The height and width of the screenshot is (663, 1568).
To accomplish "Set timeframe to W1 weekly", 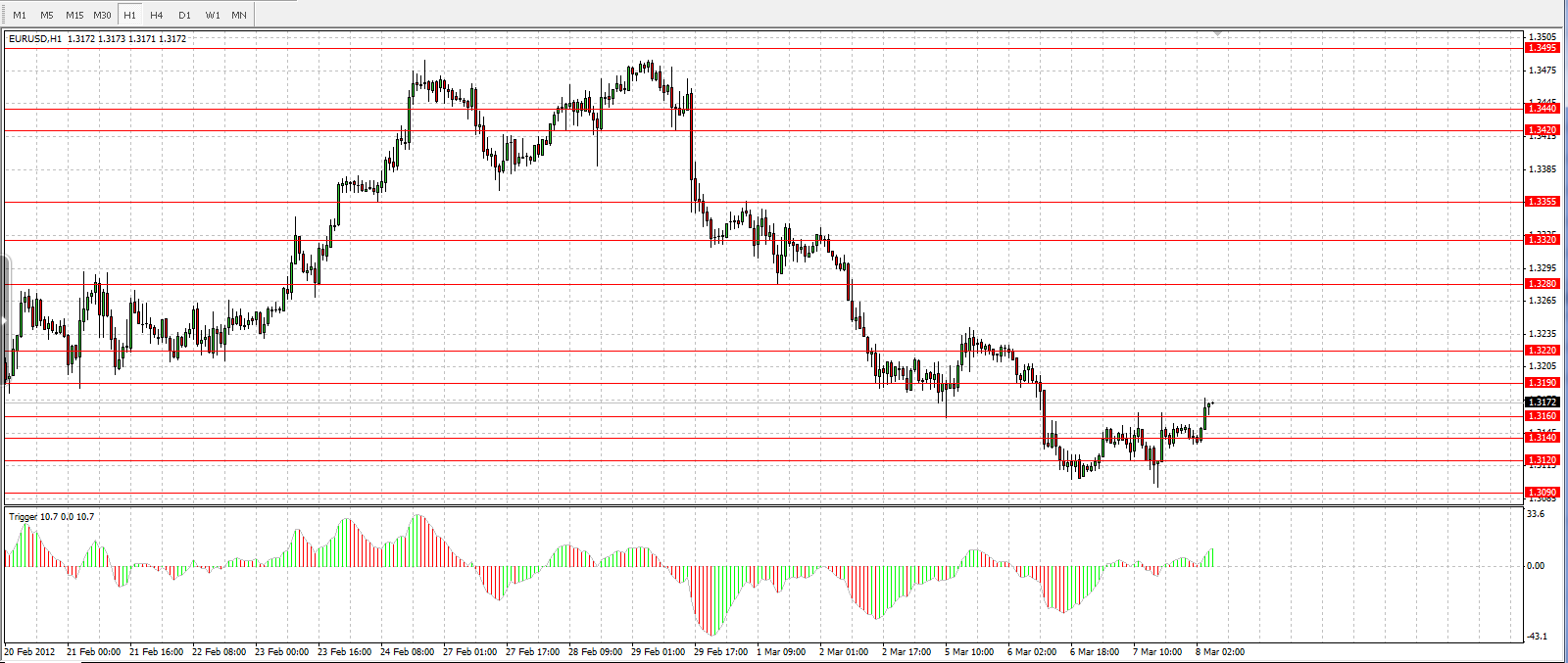I will 213,15.
